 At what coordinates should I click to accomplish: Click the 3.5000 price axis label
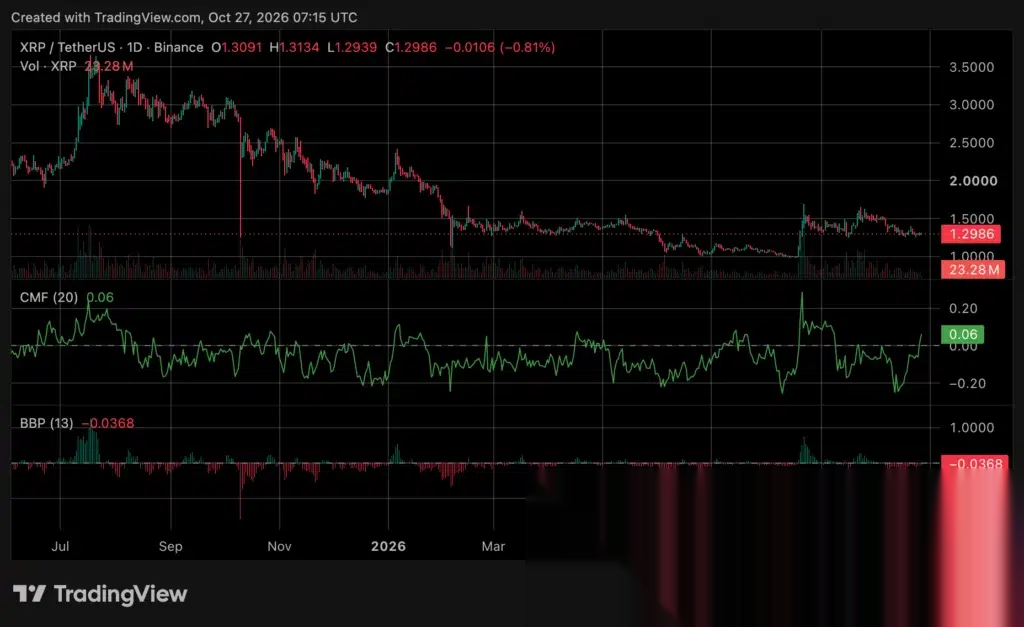(x=971, y=67)
